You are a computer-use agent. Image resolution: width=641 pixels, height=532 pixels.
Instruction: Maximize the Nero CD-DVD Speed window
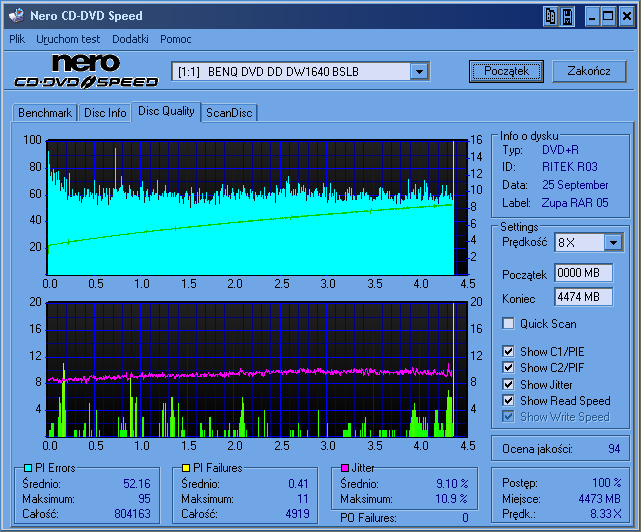608,17
